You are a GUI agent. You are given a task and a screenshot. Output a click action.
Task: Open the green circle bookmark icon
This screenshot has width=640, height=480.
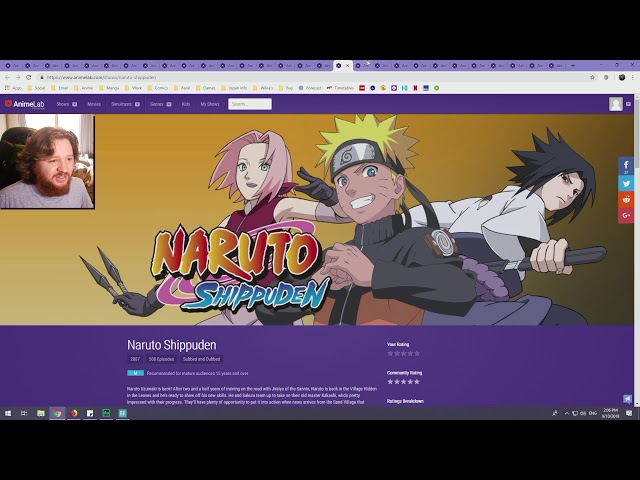point(436,88)
